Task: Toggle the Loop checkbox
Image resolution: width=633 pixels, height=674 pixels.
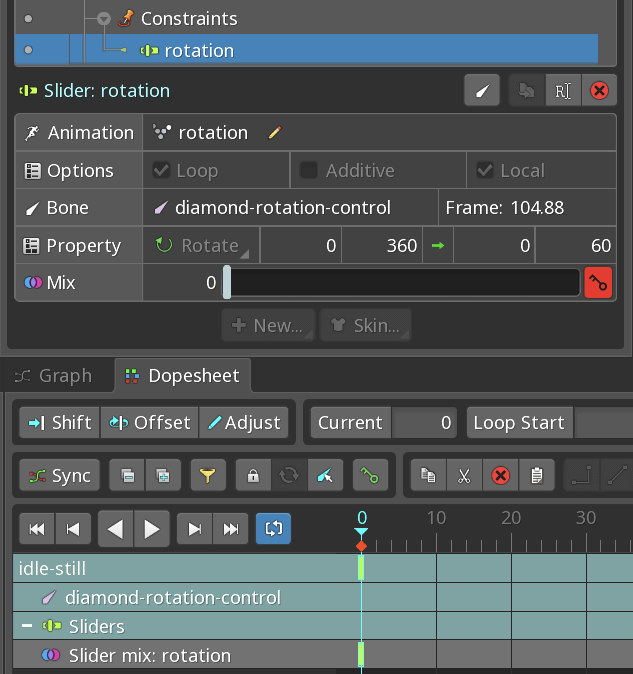Action: 162,170
